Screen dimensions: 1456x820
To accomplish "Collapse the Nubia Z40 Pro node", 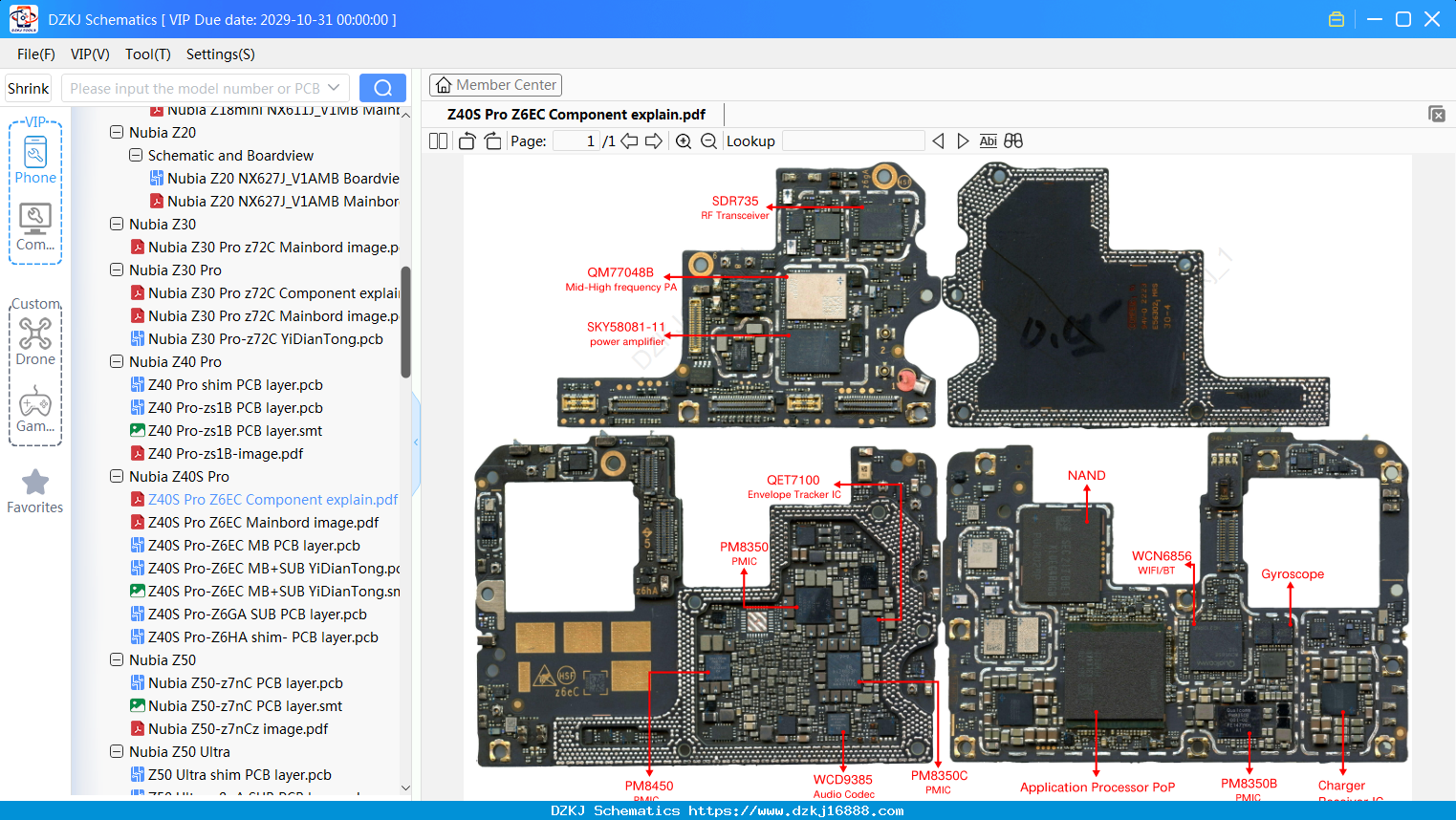I will [117, 362].
